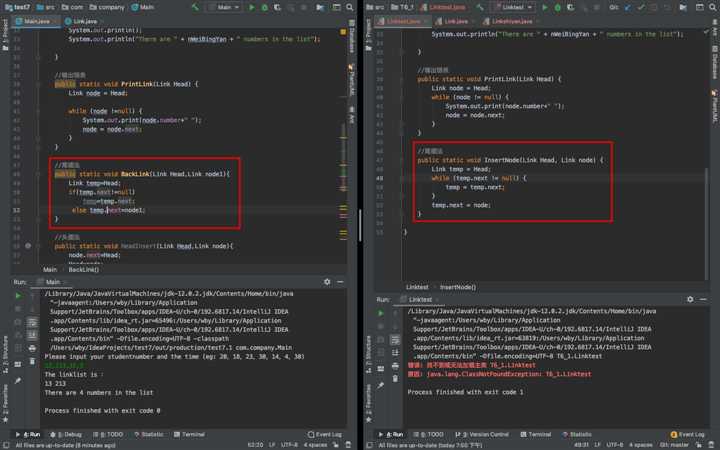This screenshot has height=450, width=720.
Task: Build project with the hammer icon in left window
Action: (196, 7)
